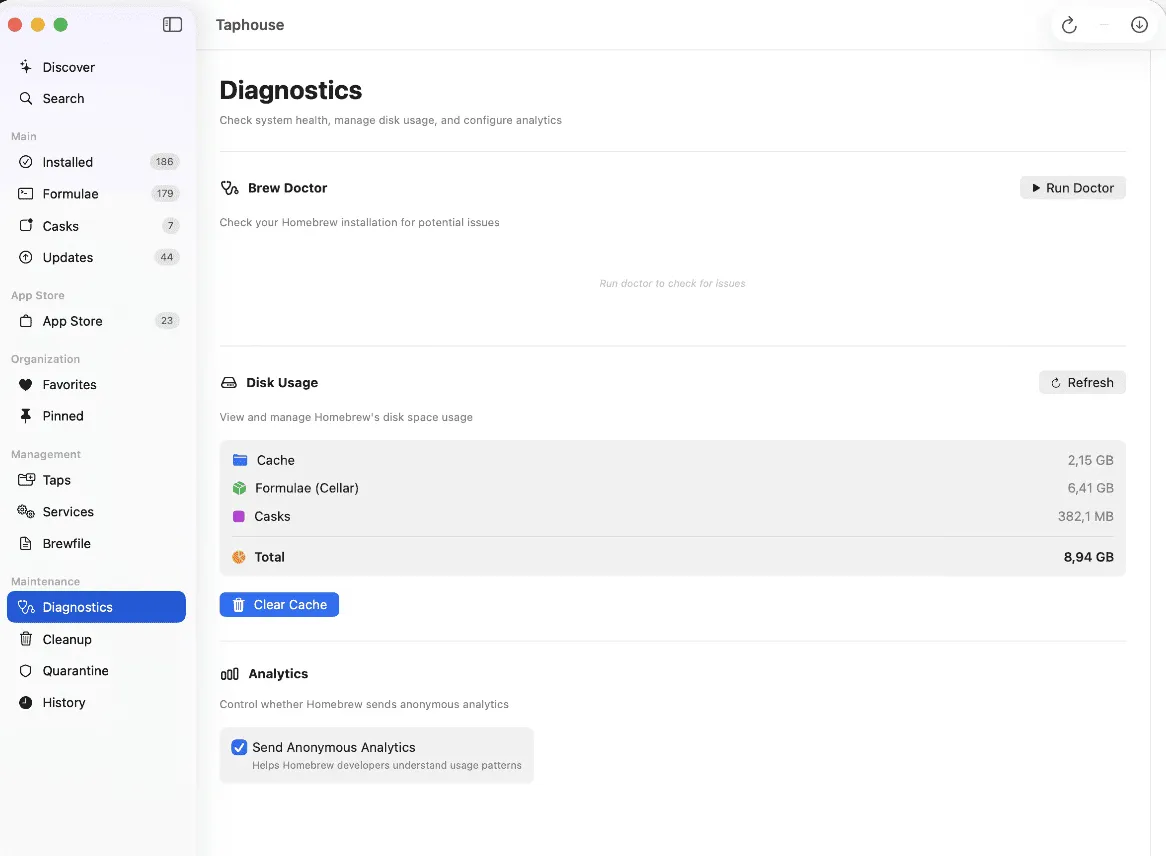Click the Installed count badge 186
Screen dimensions: 1166x856
(164, 161)
